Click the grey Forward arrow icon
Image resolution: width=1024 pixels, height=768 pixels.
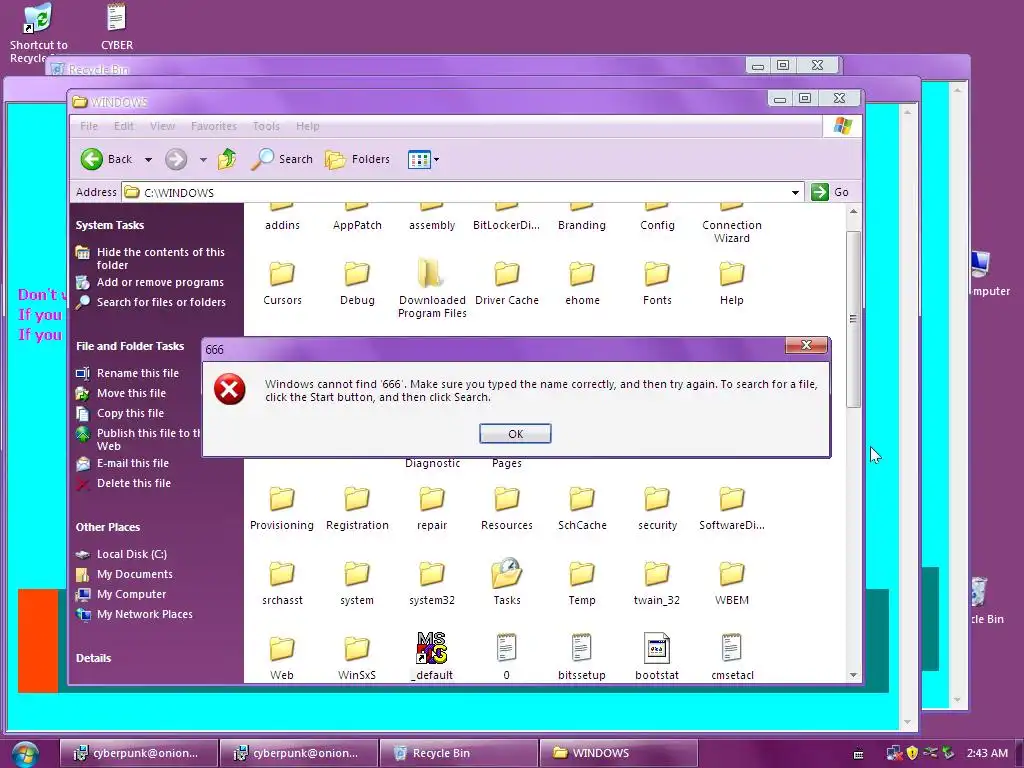176,159
